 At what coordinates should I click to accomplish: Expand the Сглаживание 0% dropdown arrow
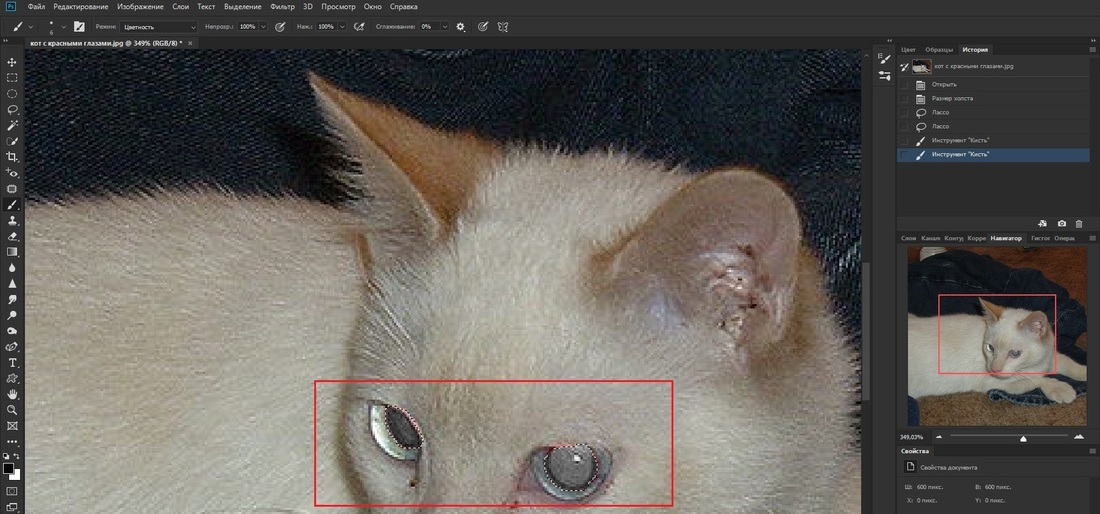(x=444, y=26)
